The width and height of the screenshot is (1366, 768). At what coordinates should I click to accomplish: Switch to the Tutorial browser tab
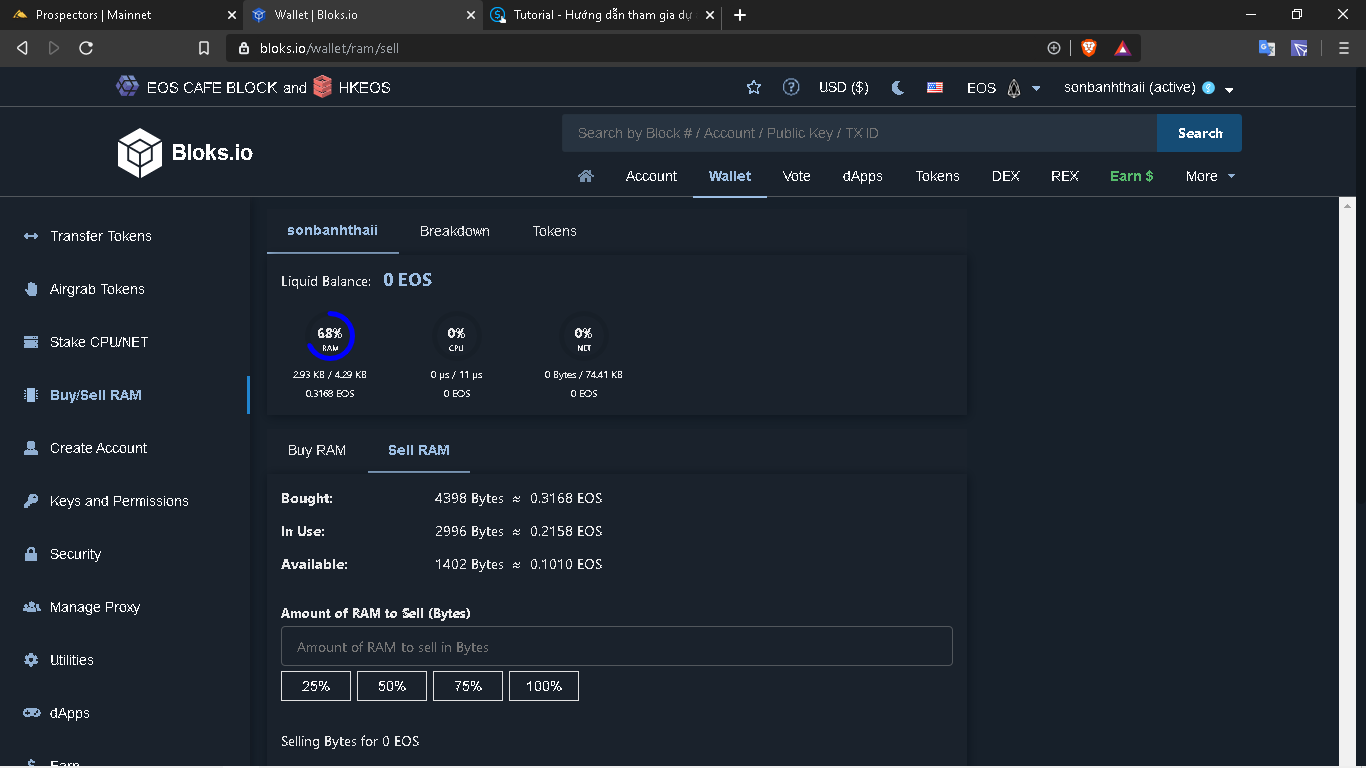pyautogui.click(x=603, y=15)
